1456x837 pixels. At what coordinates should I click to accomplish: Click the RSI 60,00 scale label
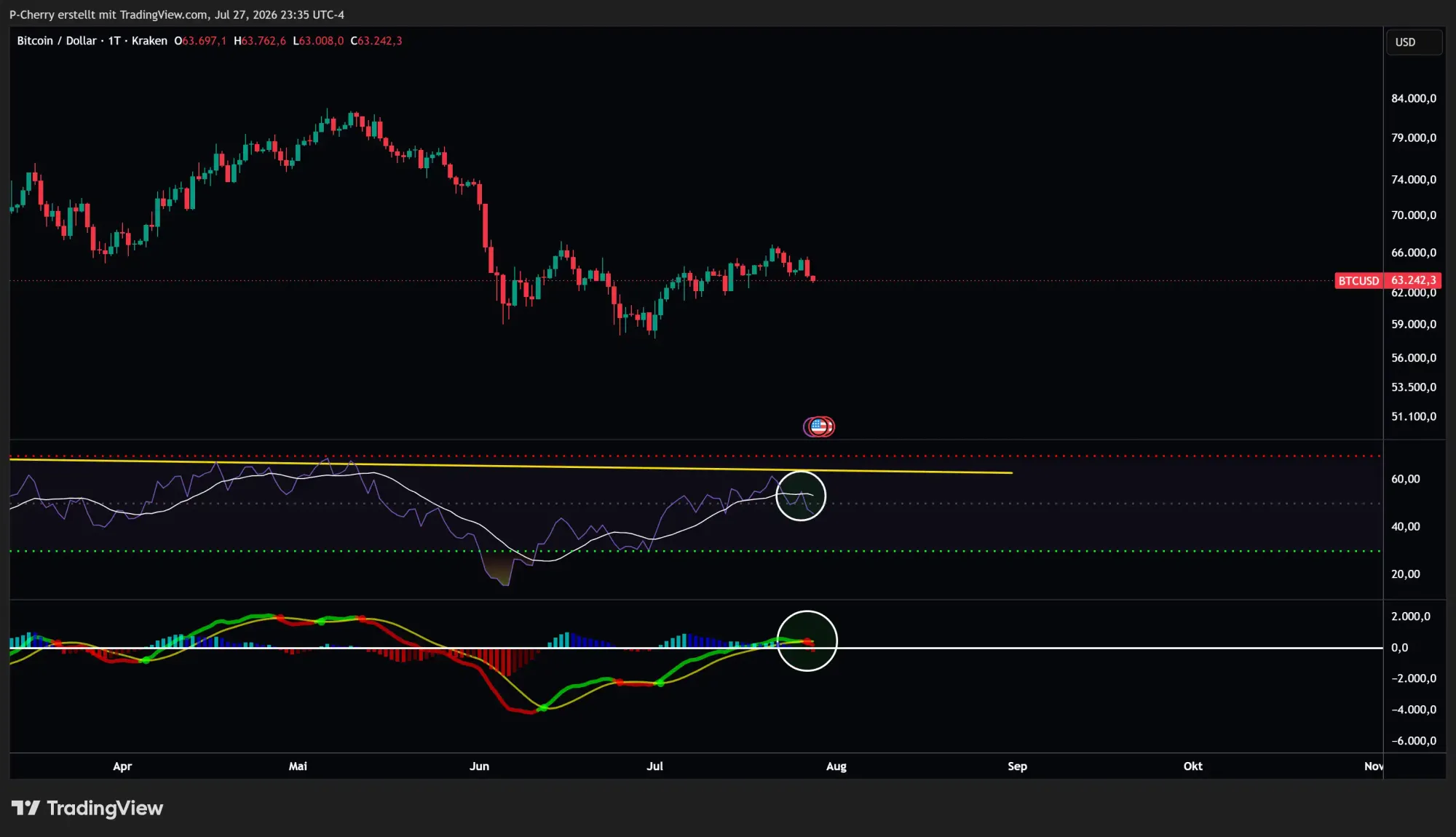coord(1405,479)
